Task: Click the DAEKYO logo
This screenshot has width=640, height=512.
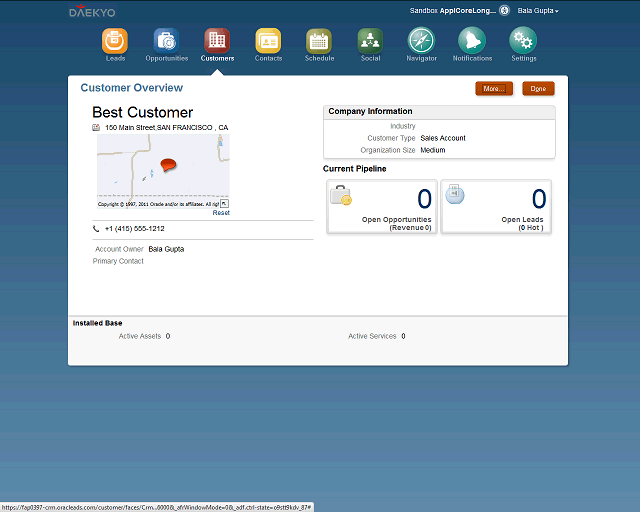Action: [92, 11]
